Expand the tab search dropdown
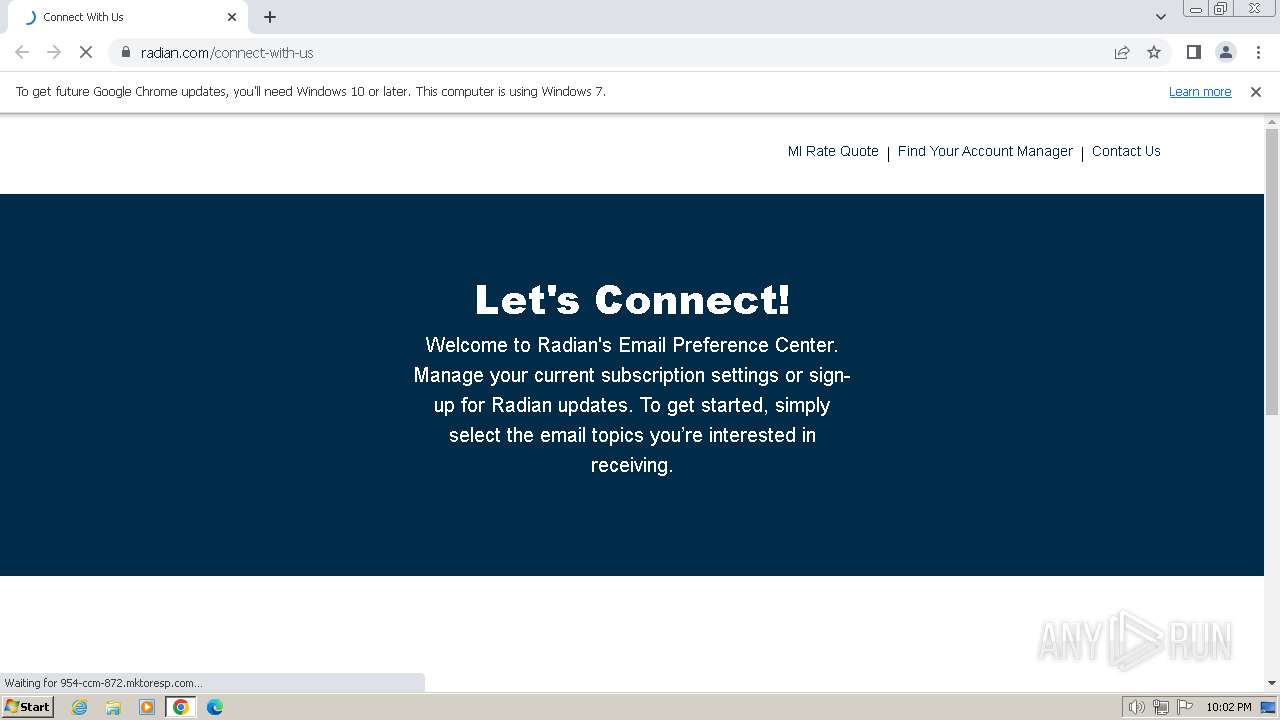This screenshot has height=720, width=1280. (x=1161, y=17)
